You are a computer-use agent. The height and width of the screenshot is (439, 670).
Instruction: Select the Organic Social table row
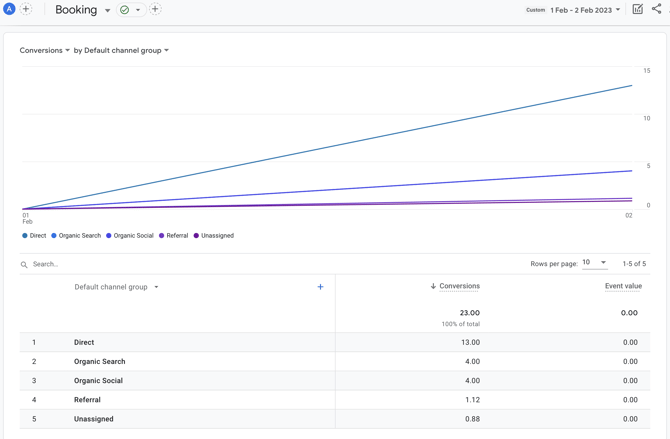[x=98, y=381]
